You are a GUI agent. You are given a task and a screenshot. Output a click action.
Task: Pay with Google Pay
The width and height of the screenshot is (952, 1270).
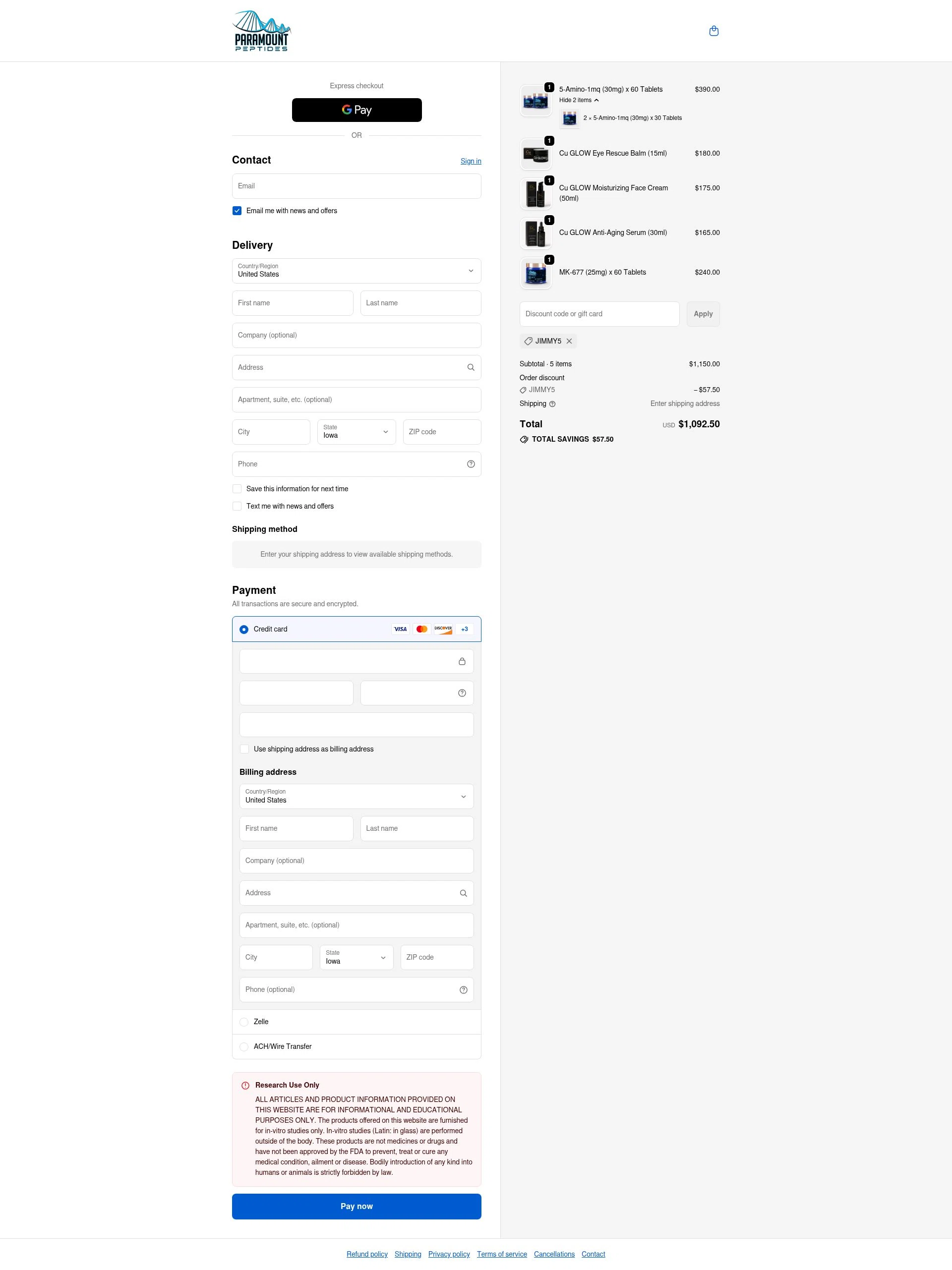click(x=357, y=110)
